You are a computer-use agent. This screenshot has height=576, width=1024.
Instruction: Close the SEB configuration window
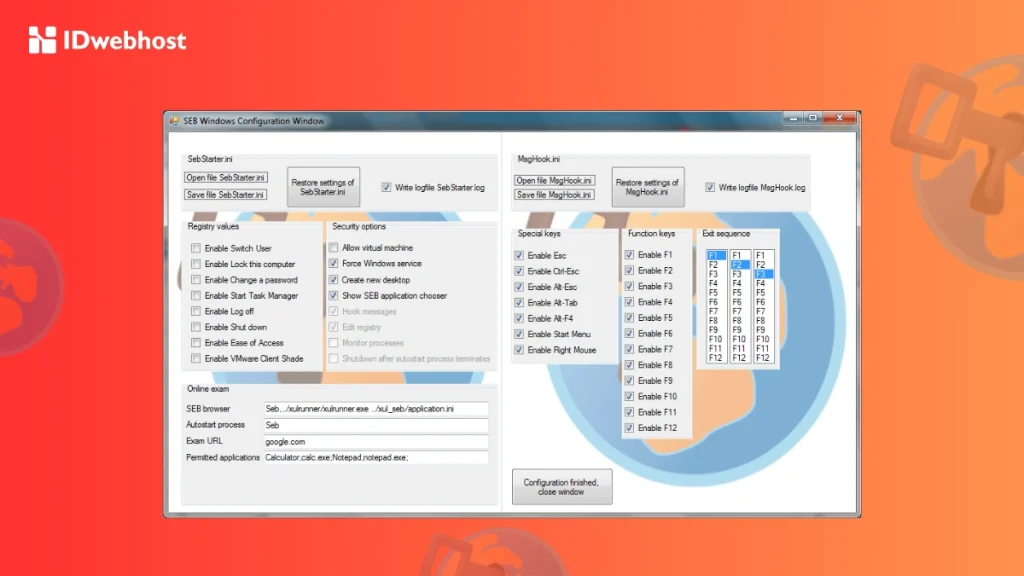coord(840,118)
